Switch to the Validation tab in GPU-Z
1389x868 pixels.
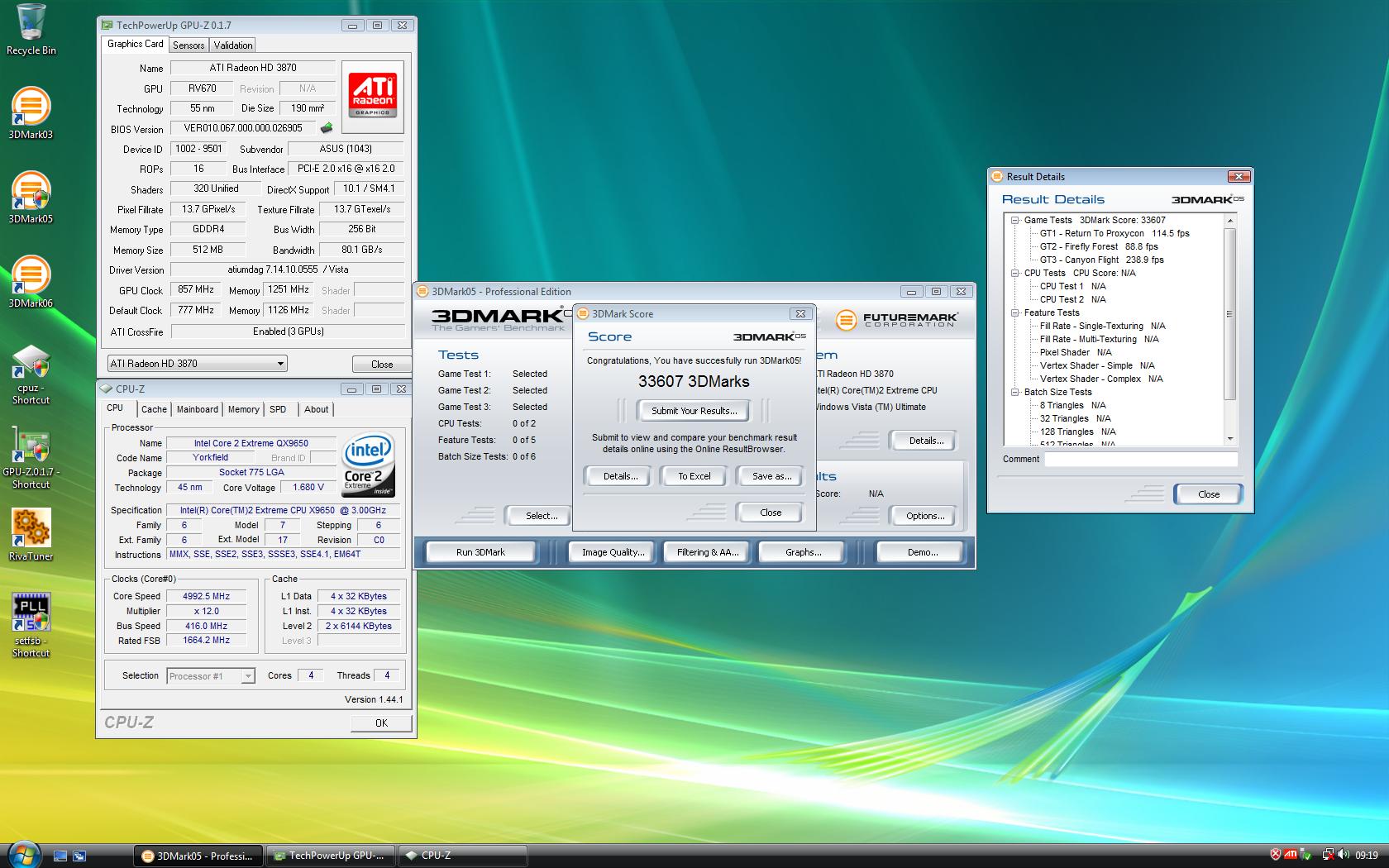click(x=233, y=45)
